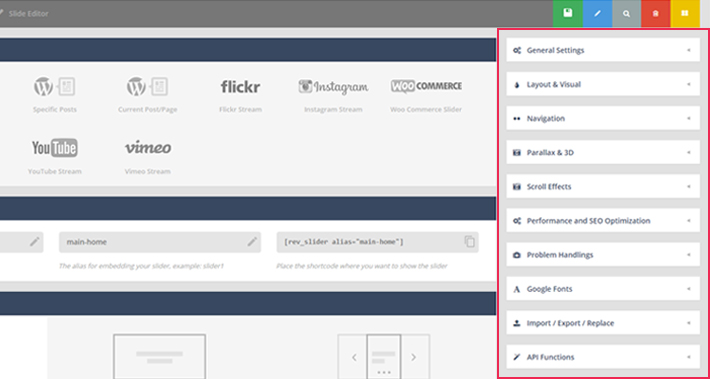Select the single slide layout thumbnail
Image resolution: width=710 pixels, height=379 pixels.
tap(159, 356)
